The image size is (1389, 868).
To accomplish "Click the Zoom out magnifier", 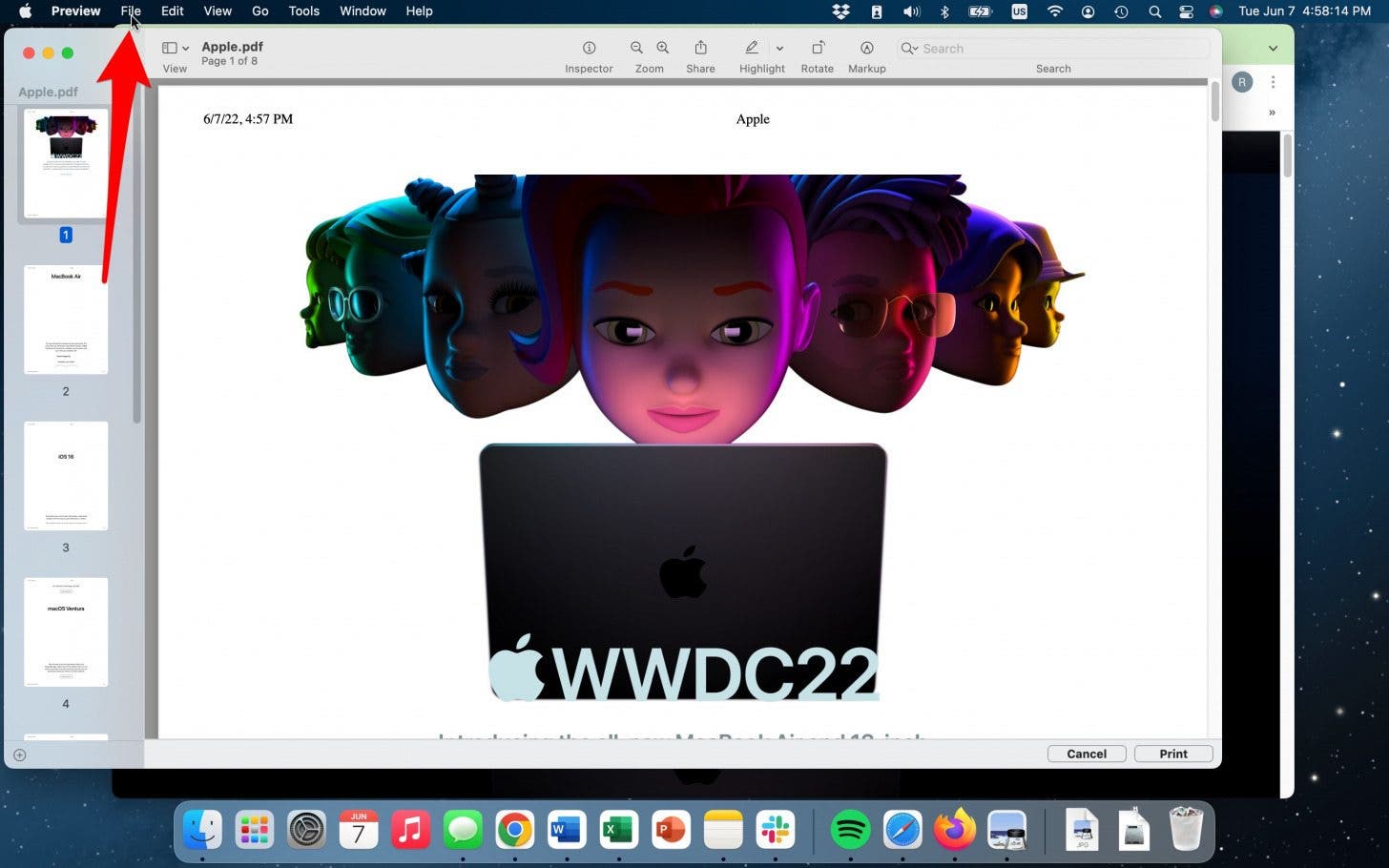I will click(636, 49).
